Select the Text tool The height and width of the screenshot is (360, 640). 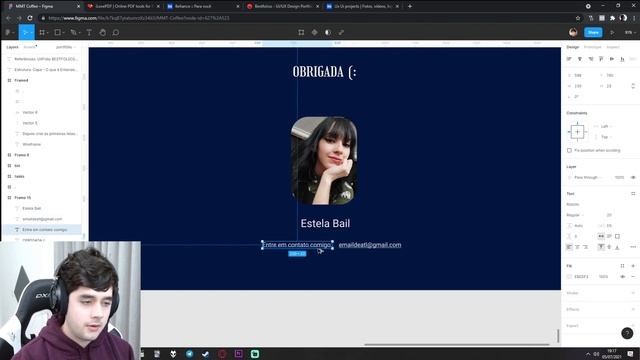click(89, 32)
